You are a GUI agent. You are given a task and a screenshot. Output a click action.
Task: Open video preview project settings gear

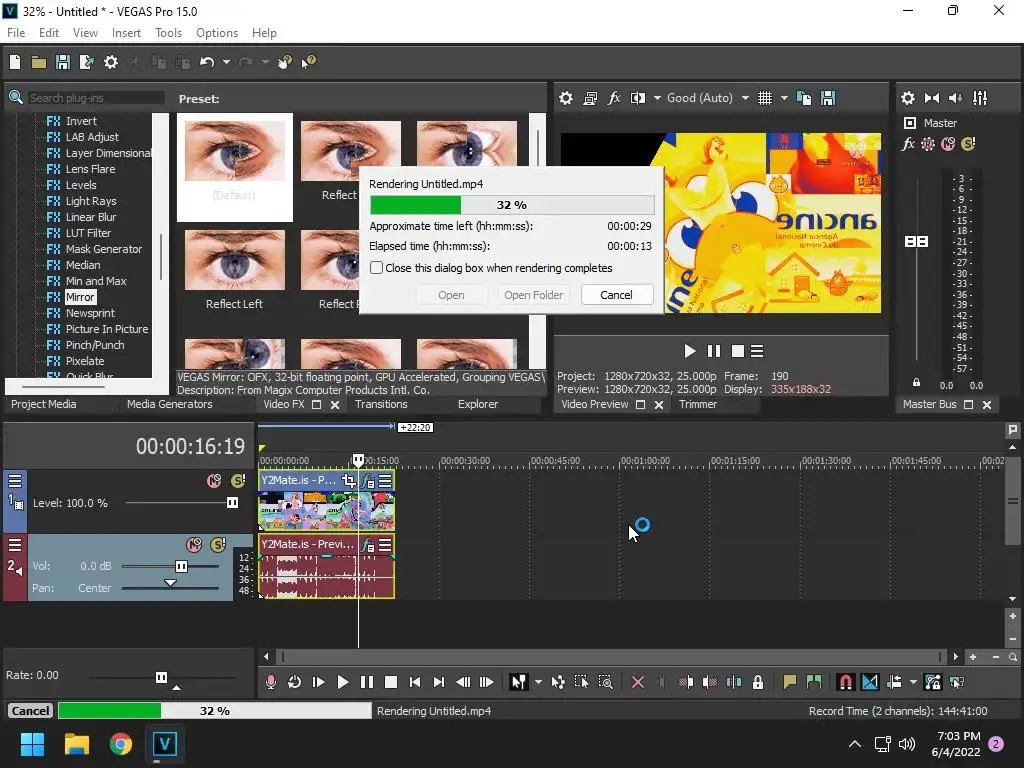566,98
